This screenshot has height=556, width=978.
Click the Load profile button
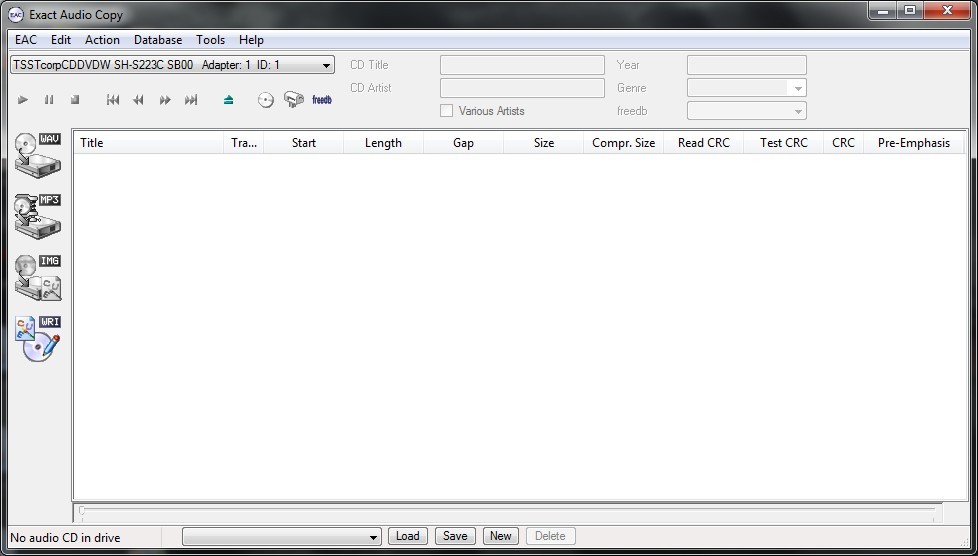[x=408, y=536]
